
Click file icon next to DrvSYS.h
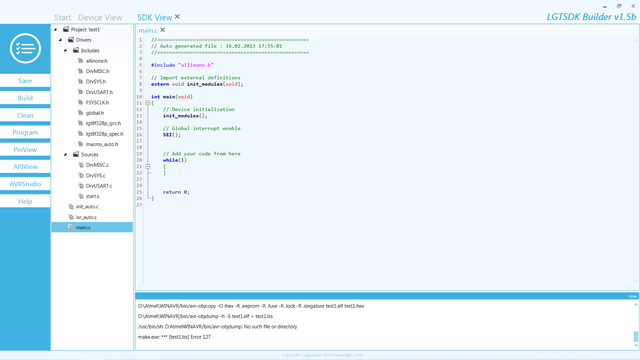pyautogui.click(x=80, y=82)
